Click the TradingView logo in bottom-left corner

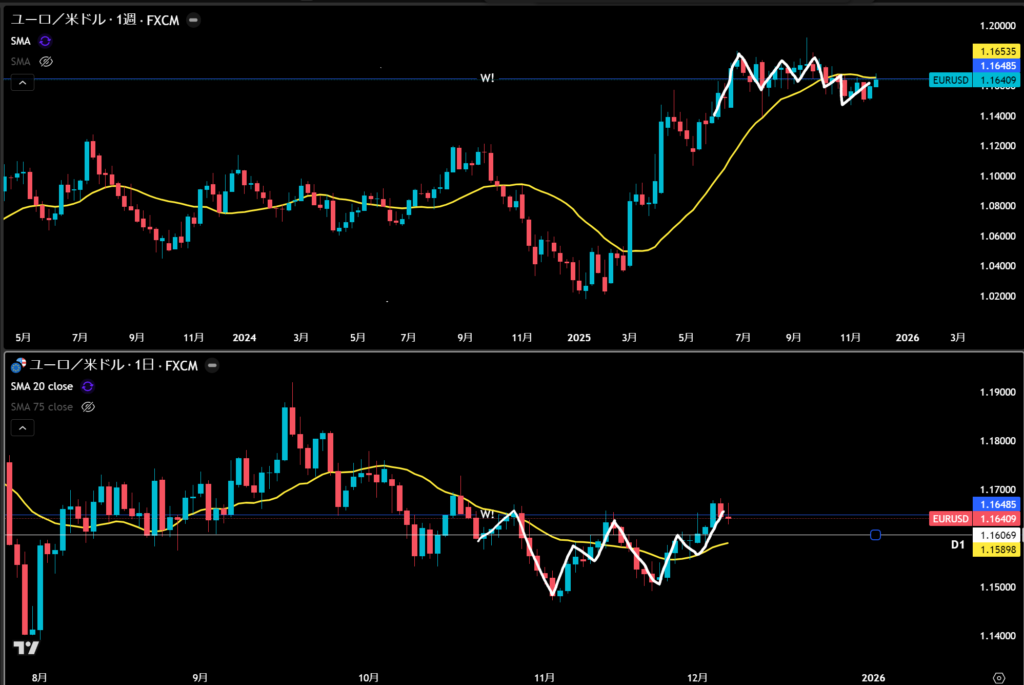(x=20, y=649)
